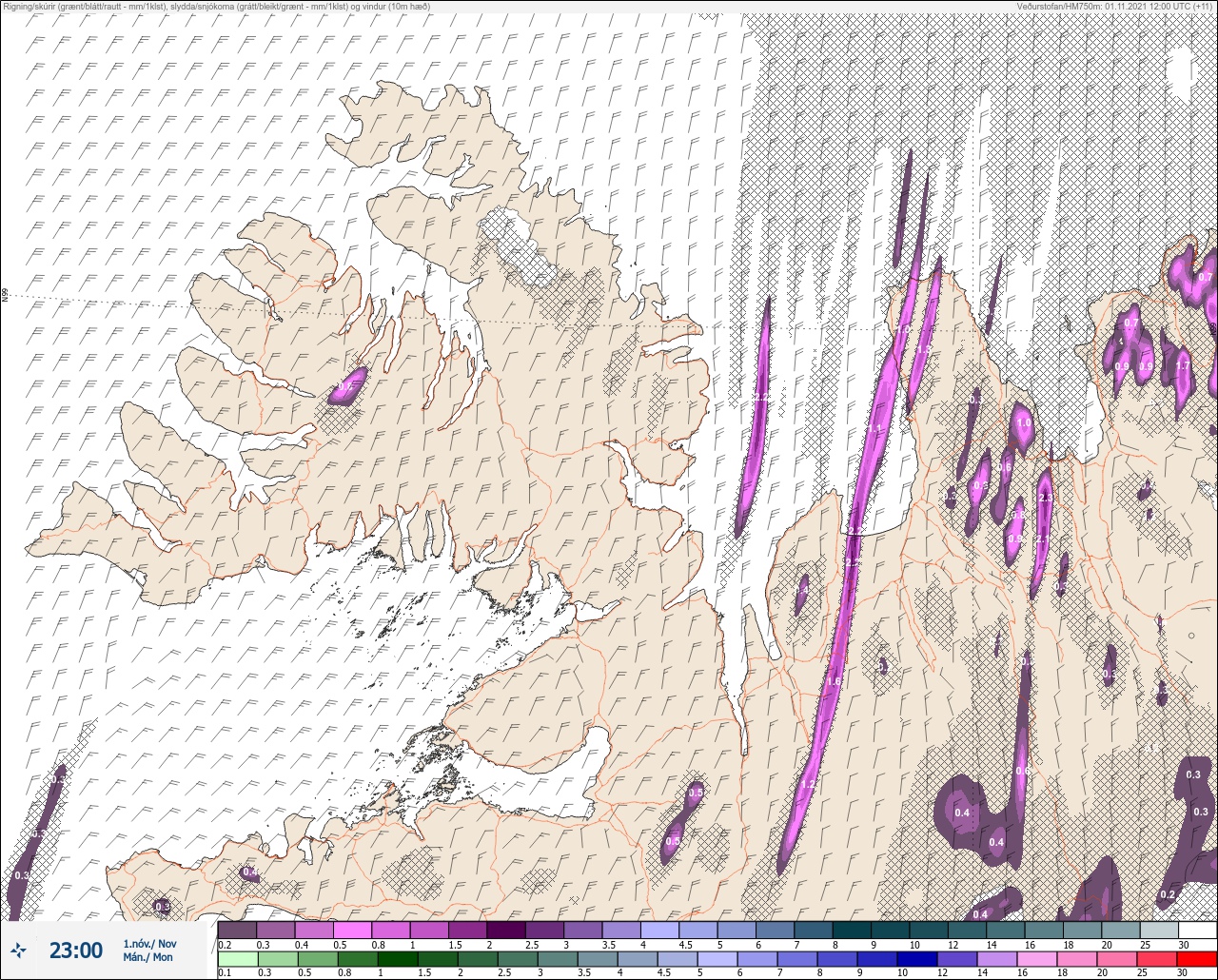
Task: Select the dark mauve swatch starting at 0.2, upper legend
Action: pyautogui.click(x=237, y=930)
